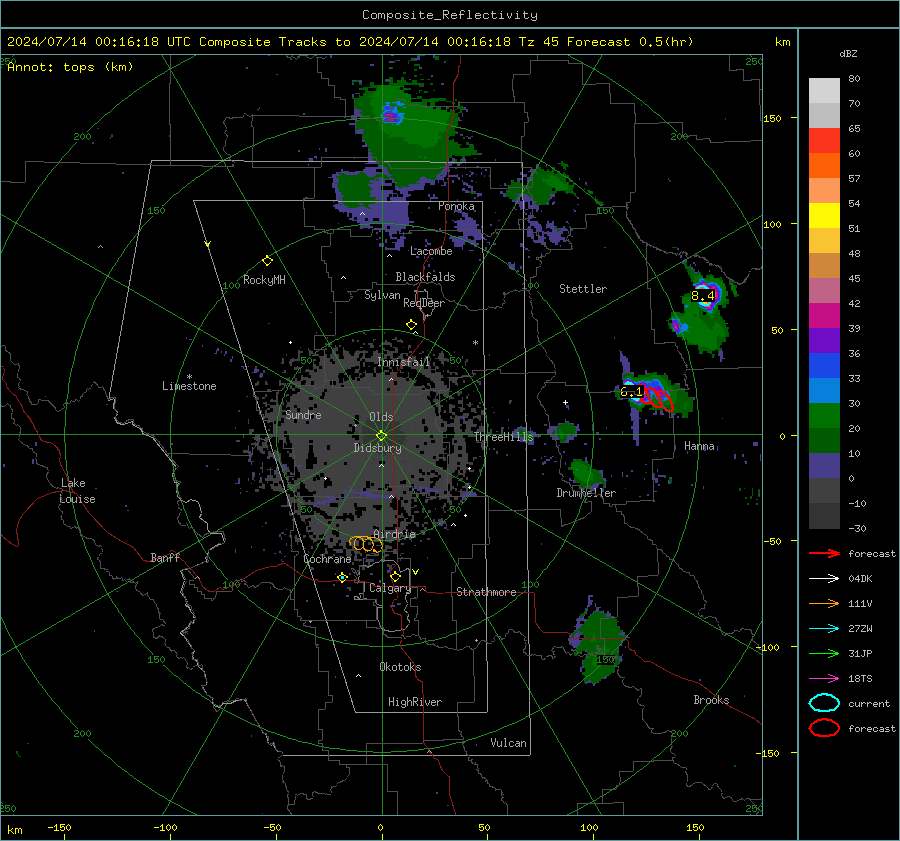
Task: Click the red forecast arrow in legend
Action: coord(824,553)
